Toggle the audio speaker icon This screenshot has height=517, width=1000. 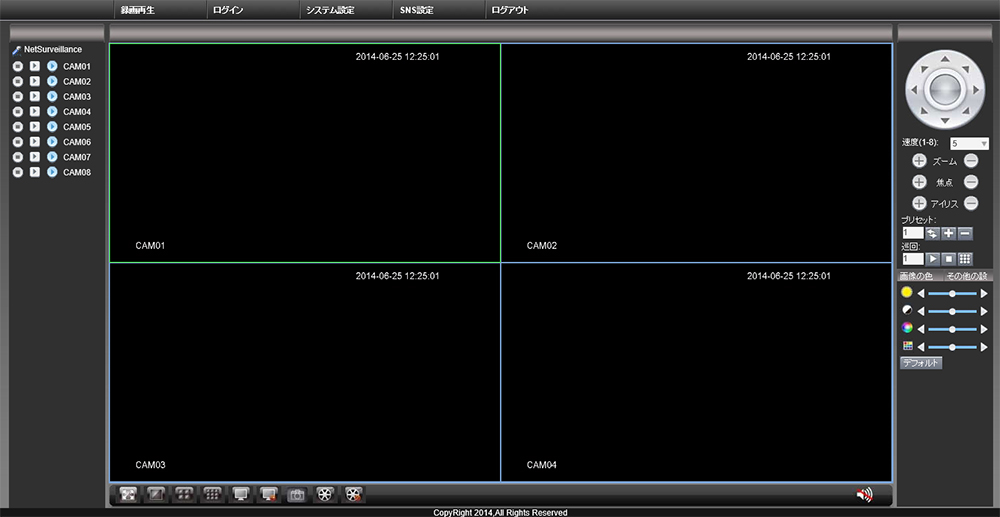(865, 494)
